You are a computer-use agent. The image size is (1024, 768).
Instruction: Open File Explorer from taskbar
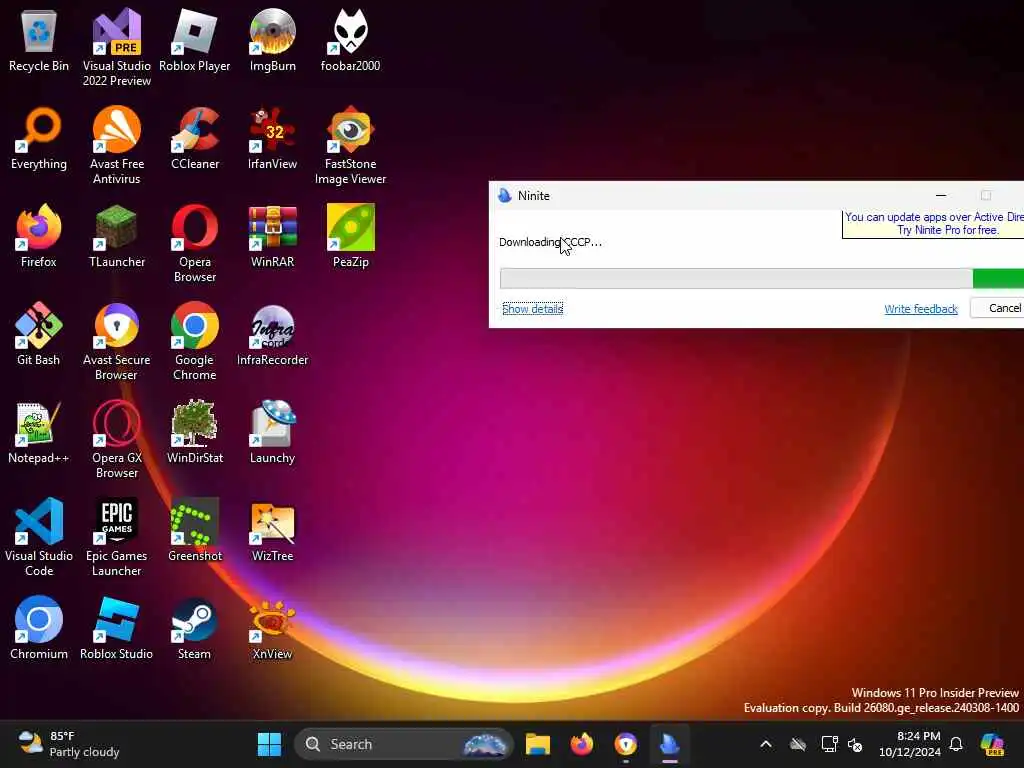tap(537, 744)
